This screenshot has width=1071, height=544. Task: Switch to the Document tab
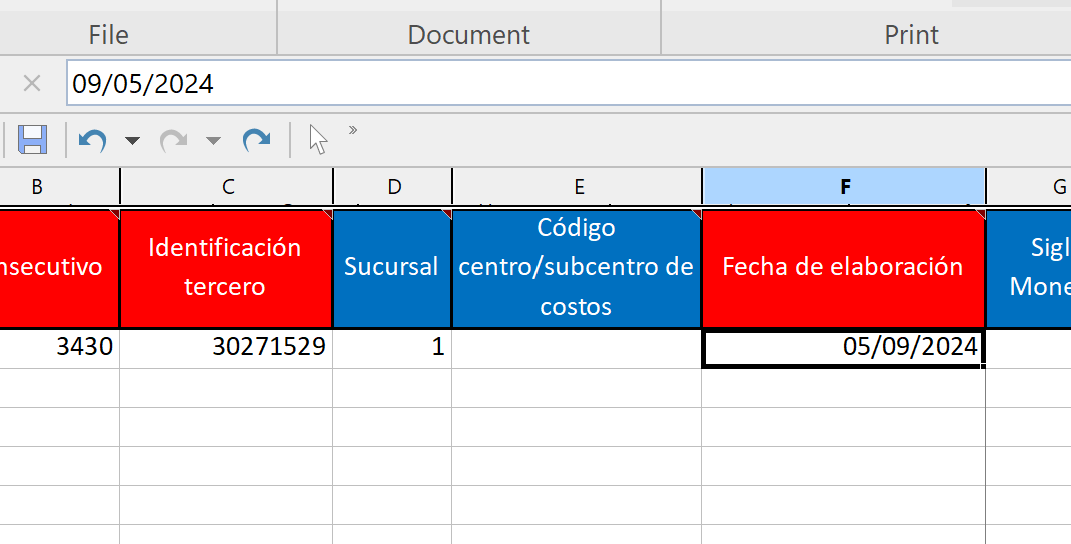click(x=468, y=35)
